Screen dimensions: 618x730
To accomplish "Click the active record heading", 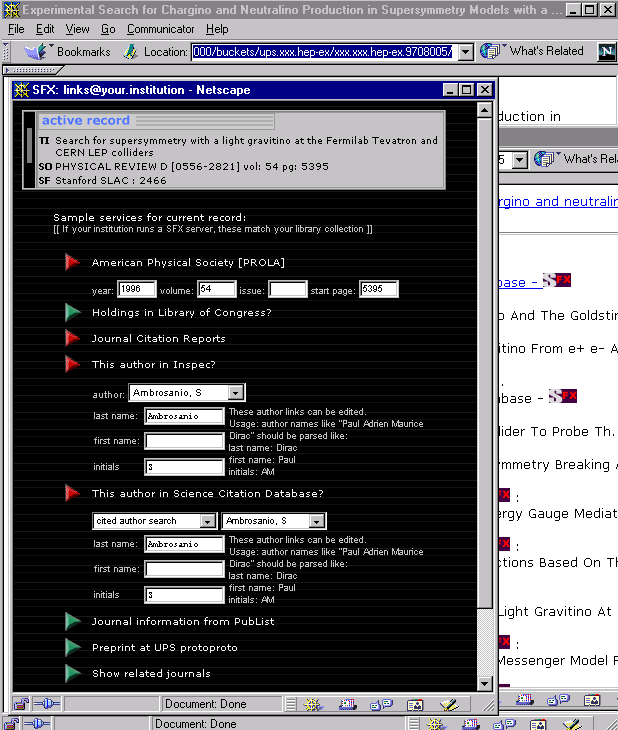I will 86,121.
